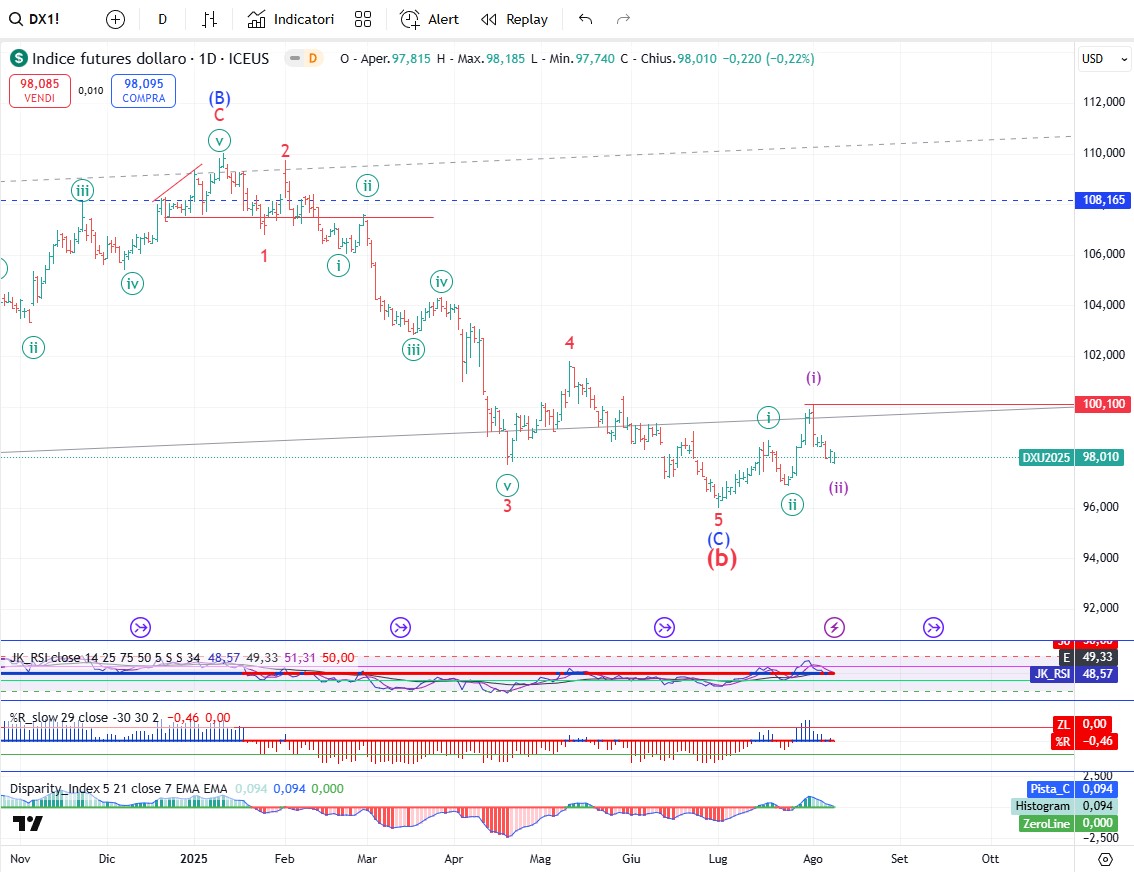The height and width of the screenshot is (872, 1134).
Task: Click the COMPRA 98,095 buy button
Action: 143,90
